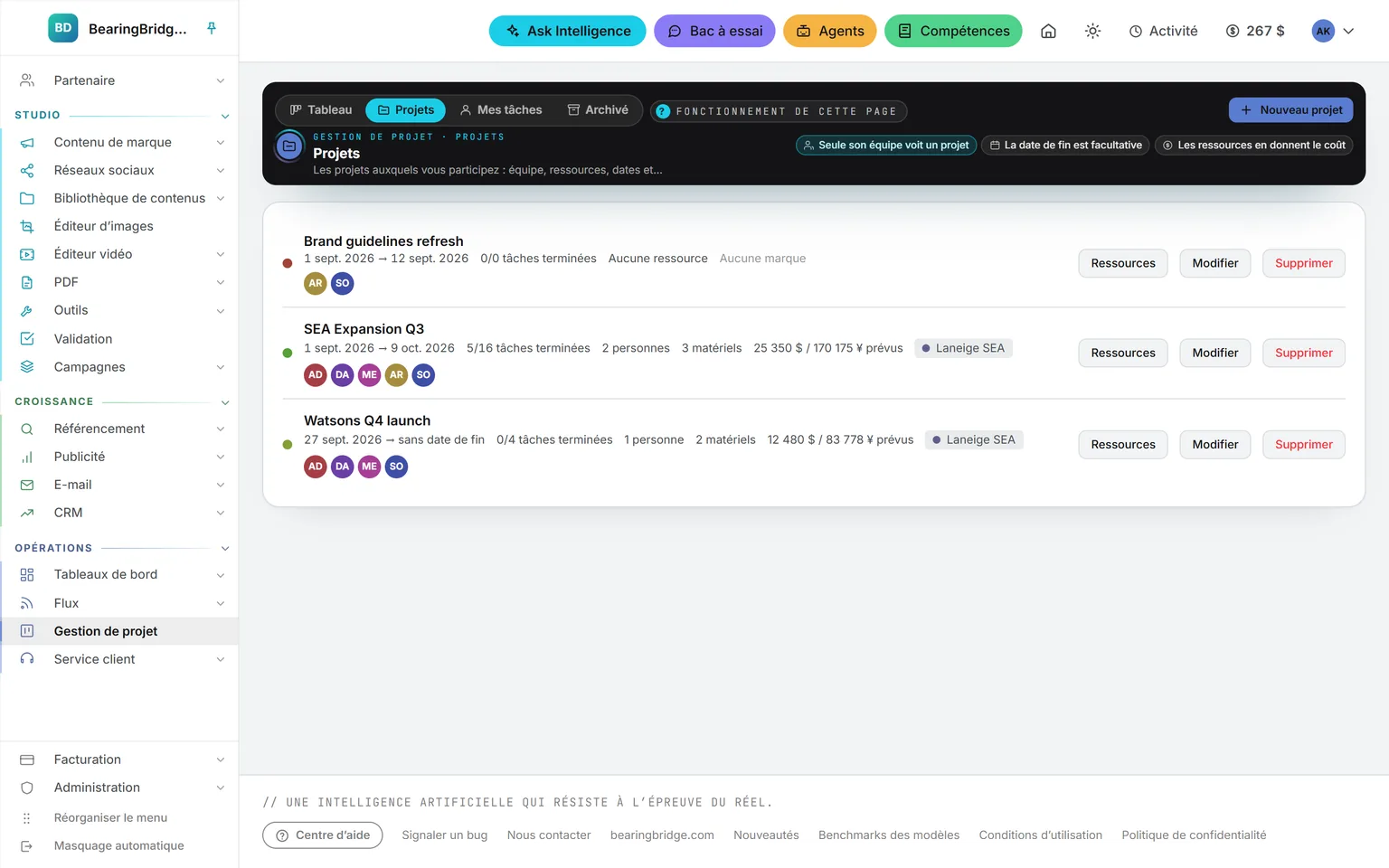Image resolution: width=1389 pixels, height=868 pixels.
Task: Click the Validation checkmark icon
Action: pos(27,338)
